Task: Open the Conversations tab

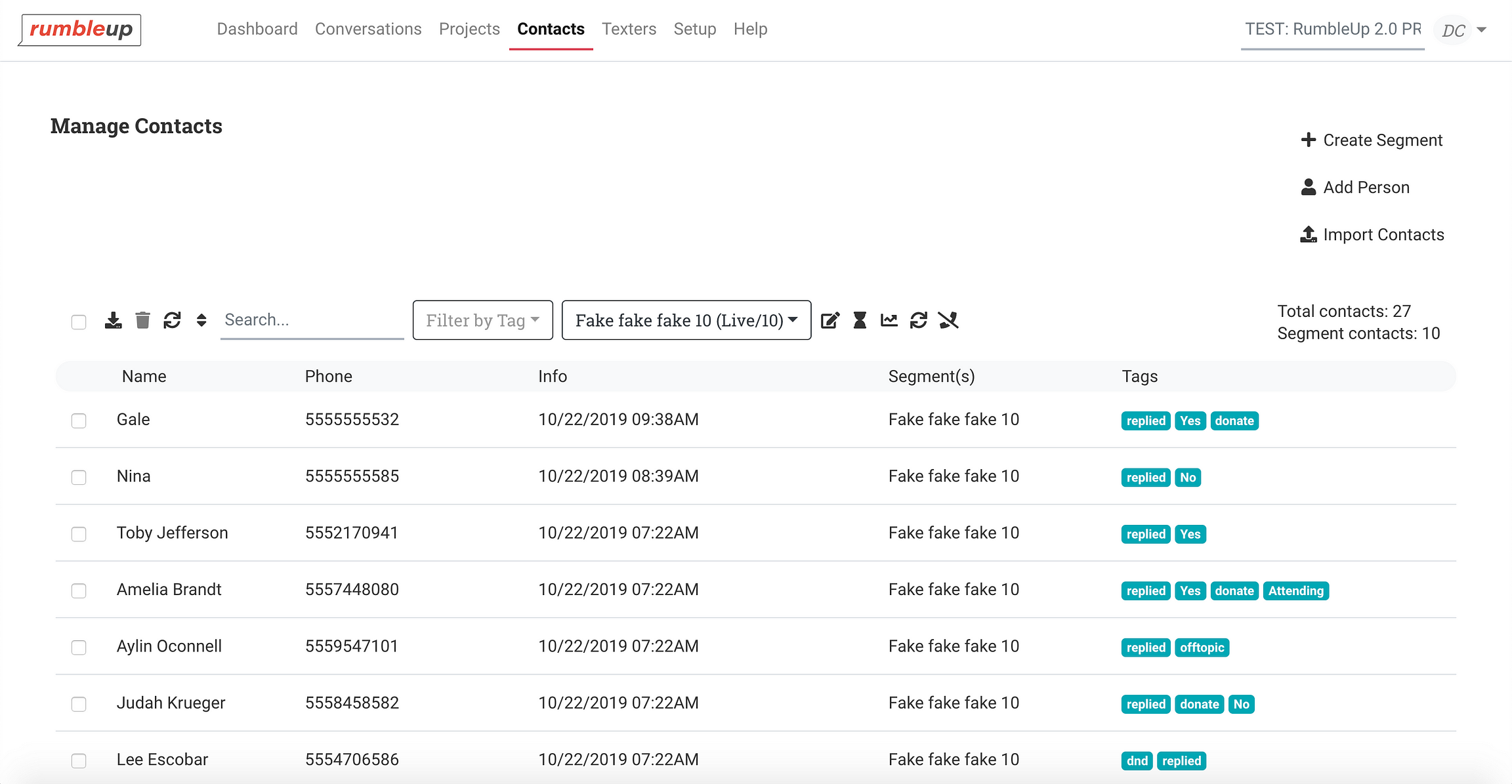Action: click(x=368, y=29)
